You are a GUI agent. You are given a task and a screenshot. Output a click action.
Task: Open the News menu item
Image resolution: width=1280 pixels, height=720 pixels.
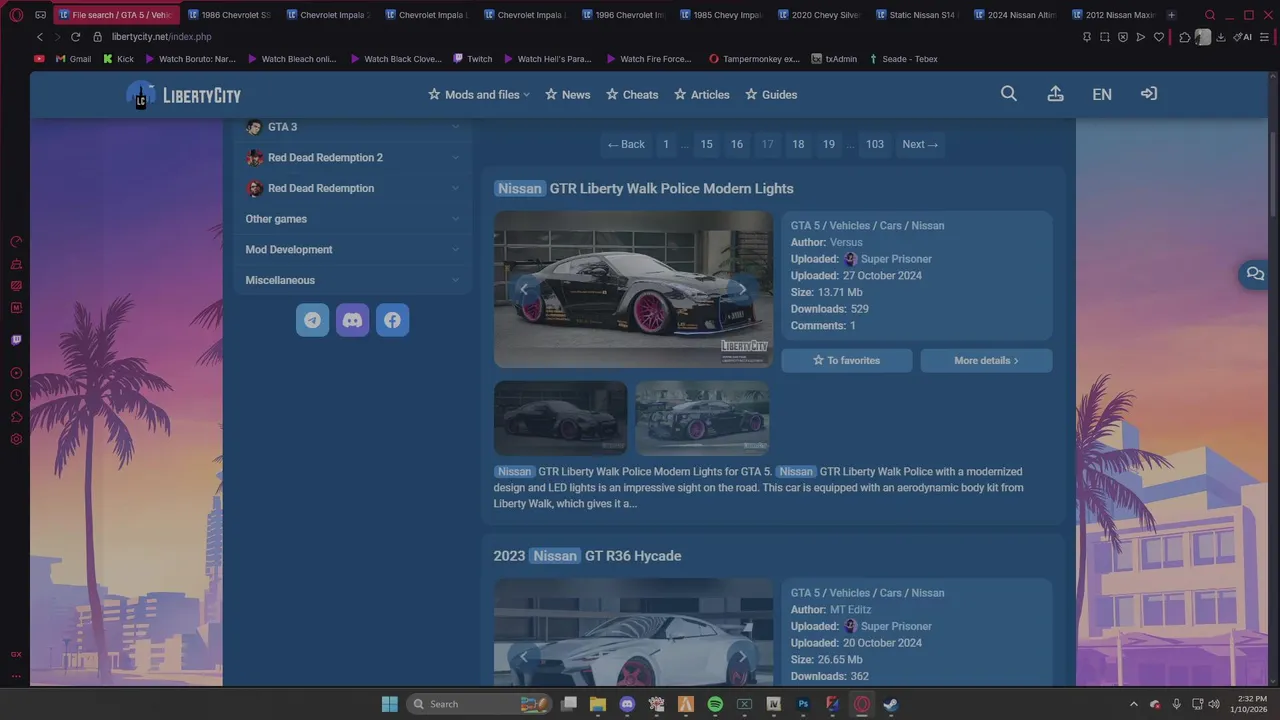click(x=568, y=95)
